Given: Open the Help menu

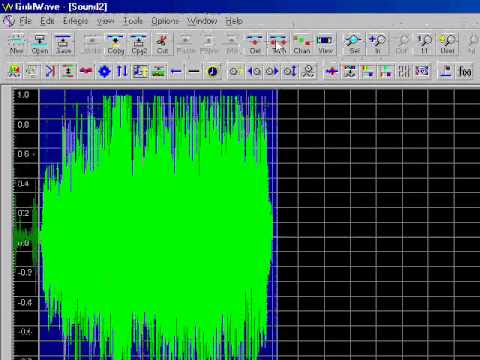Looking at the screenshot, I should coord(233,21).
